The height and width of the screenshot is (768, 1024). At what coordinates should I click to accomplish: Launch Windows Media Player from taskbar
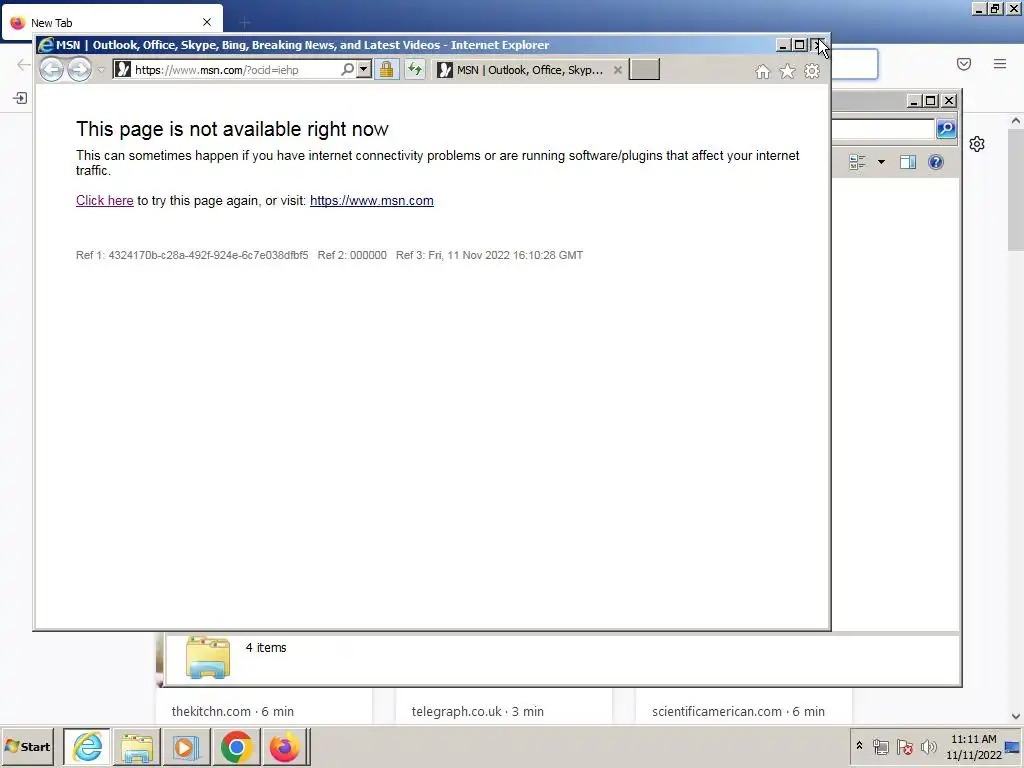186,746
